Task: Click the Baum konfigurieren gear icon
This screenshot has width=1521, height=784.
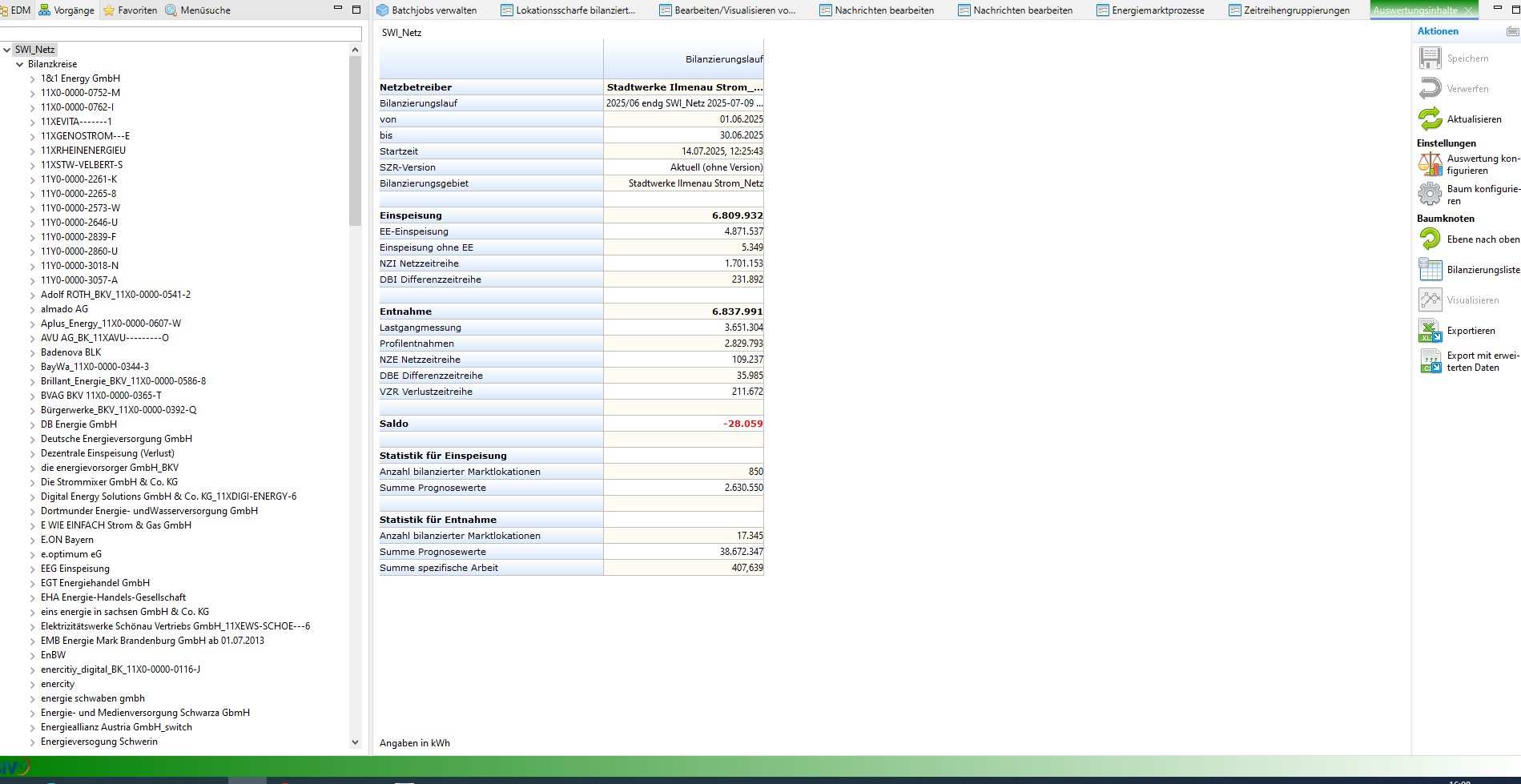Action: [1430, 195]
